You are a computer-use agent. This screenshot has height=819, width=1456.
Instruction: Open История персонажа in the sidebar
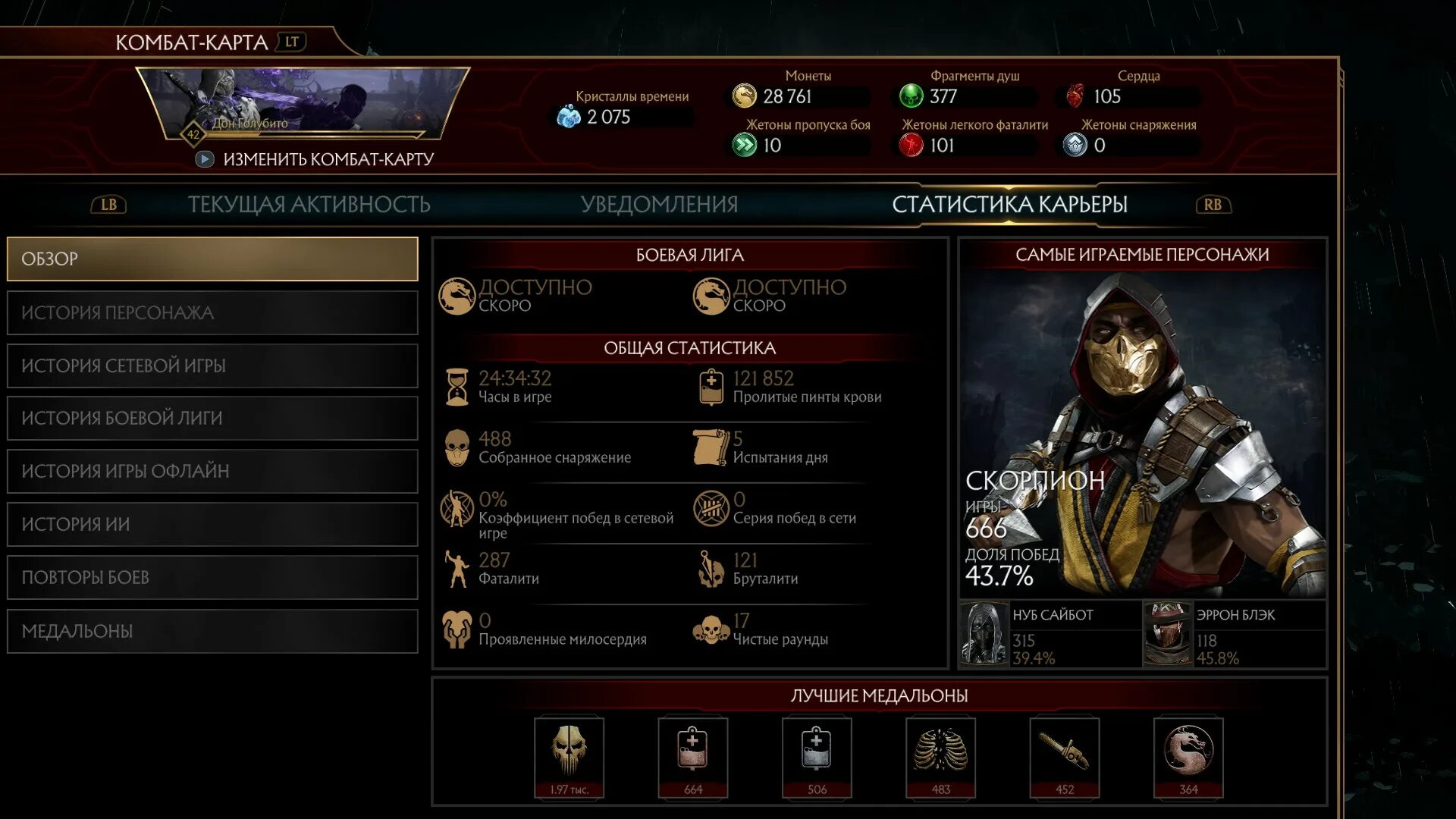pos(212,312)
